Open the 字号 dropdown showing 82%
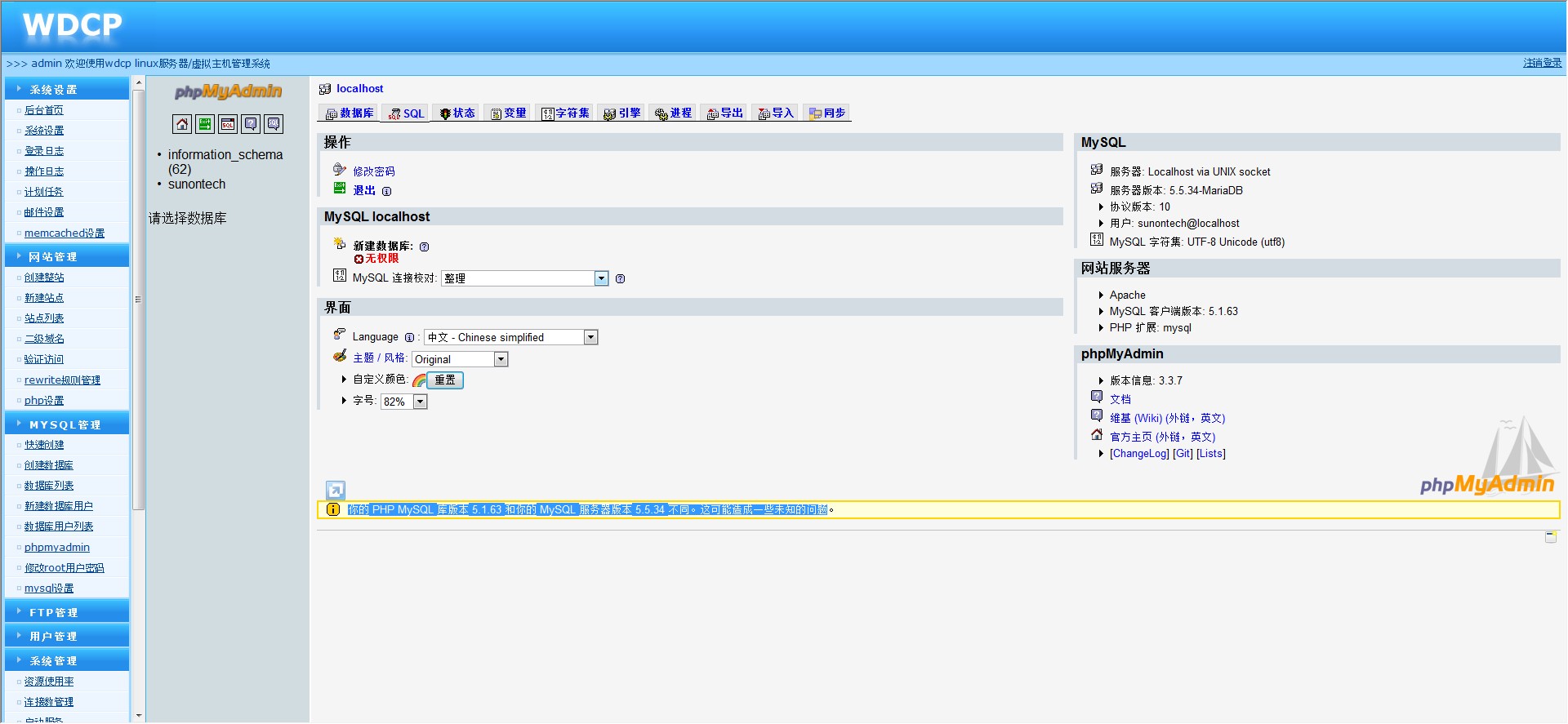This screenshot has width=1568, height=724. 404,402
